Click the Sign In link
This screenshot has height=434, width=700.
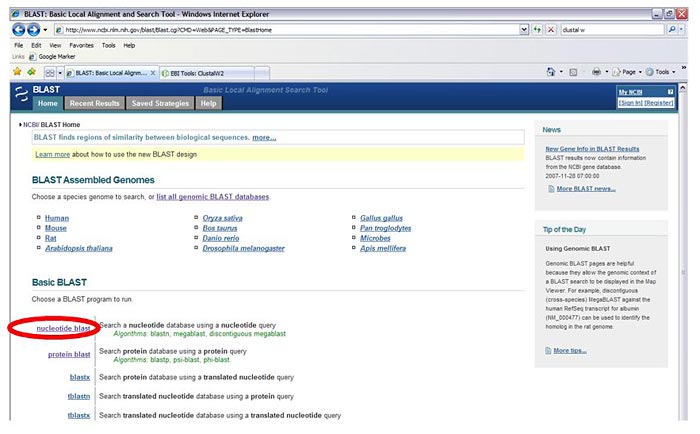(630, 103)
